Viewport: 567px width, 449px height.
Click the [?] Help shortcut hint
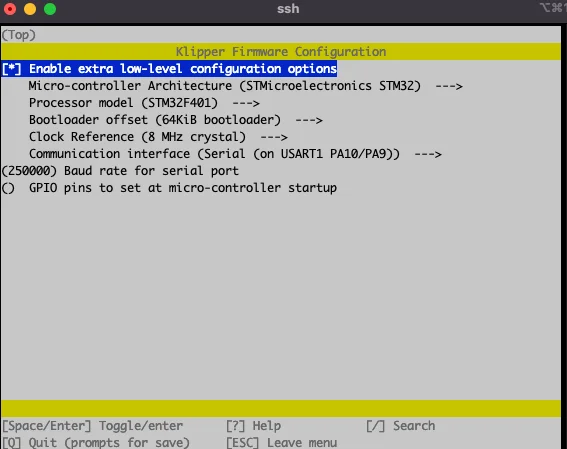click(x=253, y=426)
